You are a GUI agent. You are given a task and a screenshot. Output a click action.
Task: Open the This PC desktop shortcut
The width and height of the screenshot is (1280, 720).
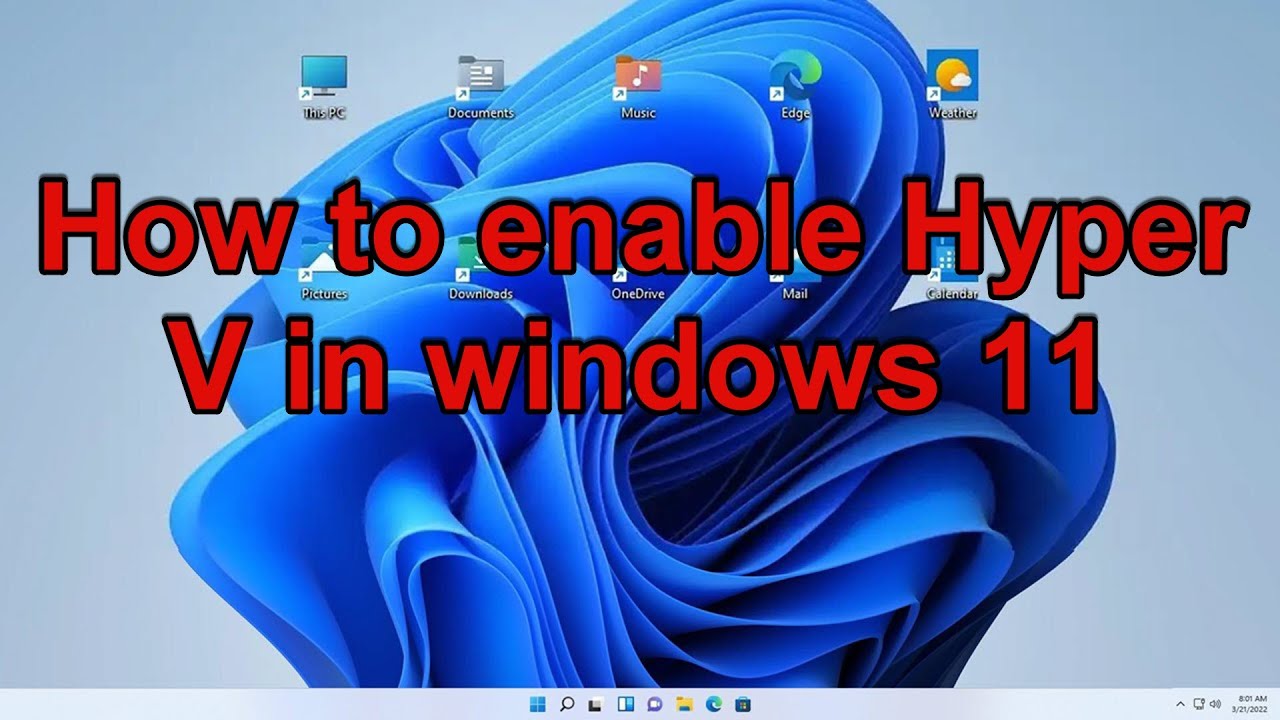tap(324, 86)
